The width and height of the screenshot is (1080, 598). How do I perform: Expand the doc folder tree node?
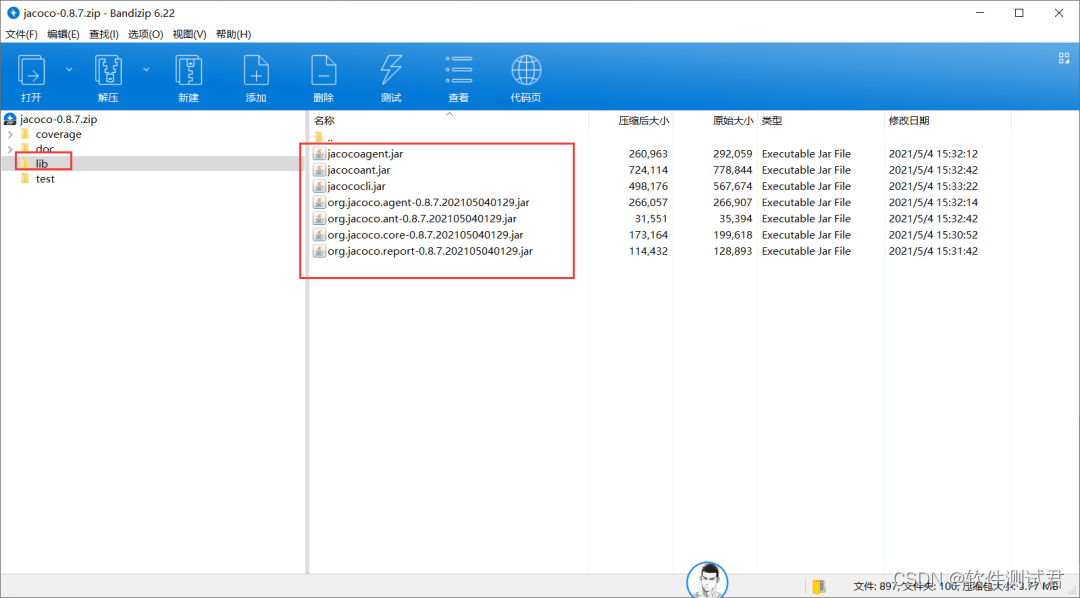pos(9,149)
